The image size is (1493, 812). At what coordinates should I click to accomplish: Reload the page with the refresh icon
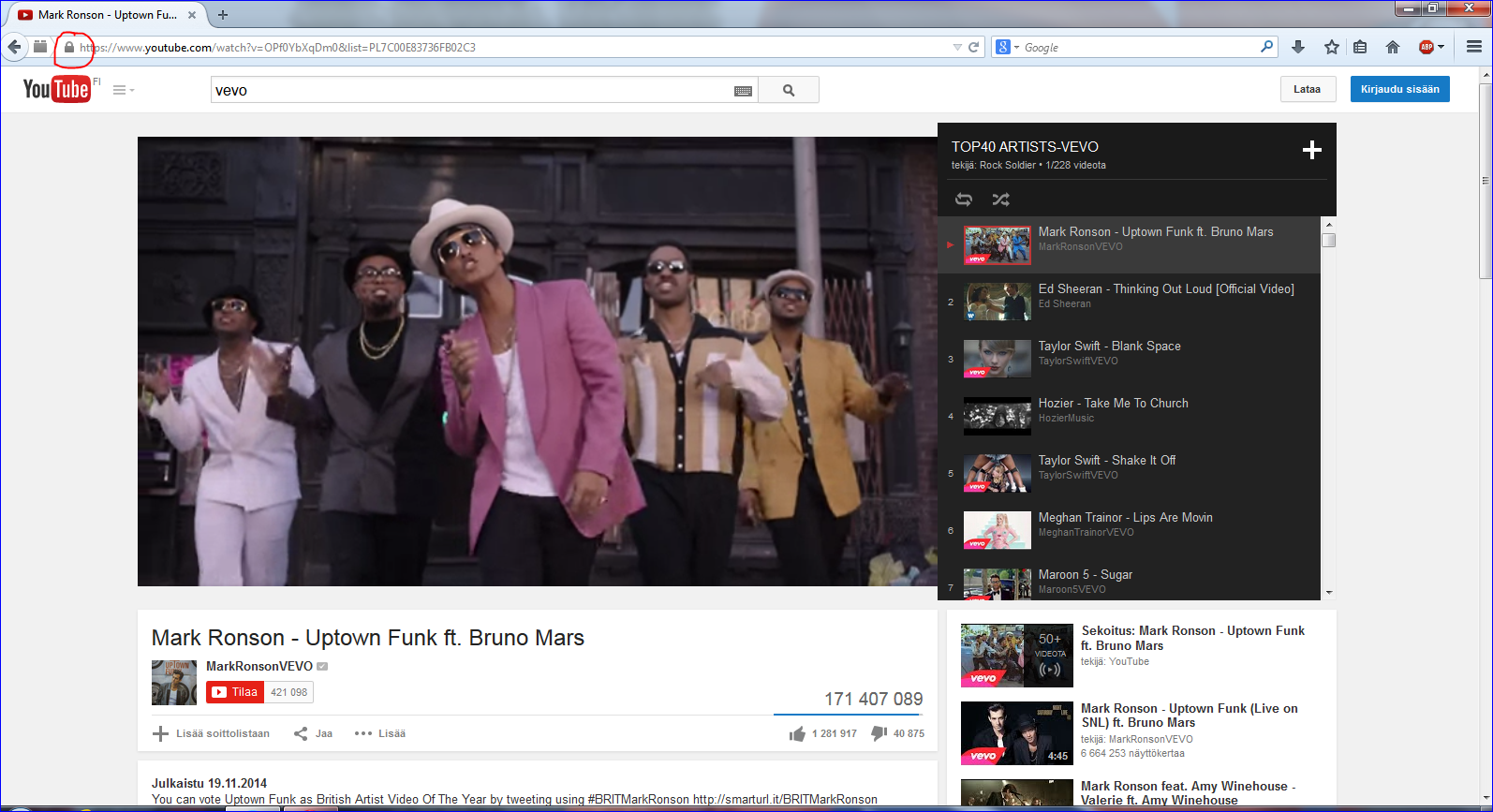(974, 47)
